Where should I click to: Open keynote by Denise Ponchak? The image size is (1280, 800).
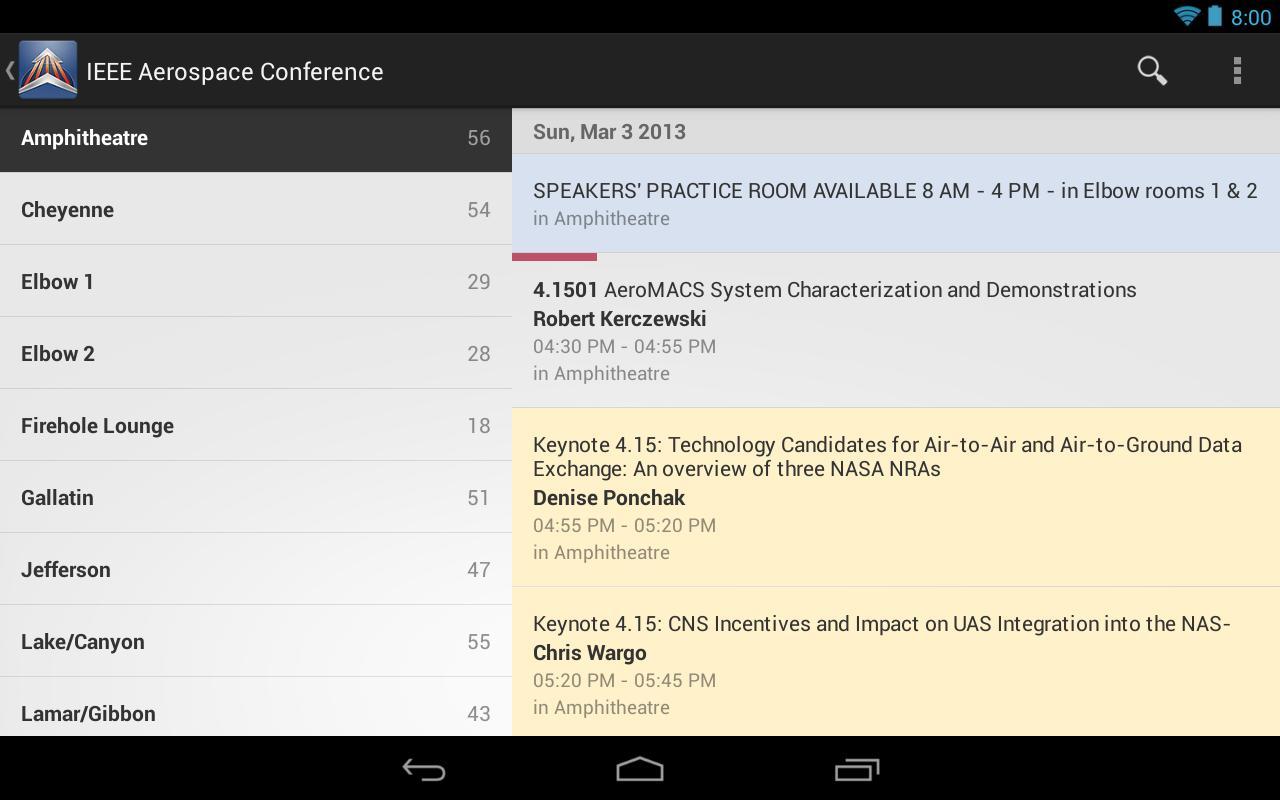click(896, 497)
